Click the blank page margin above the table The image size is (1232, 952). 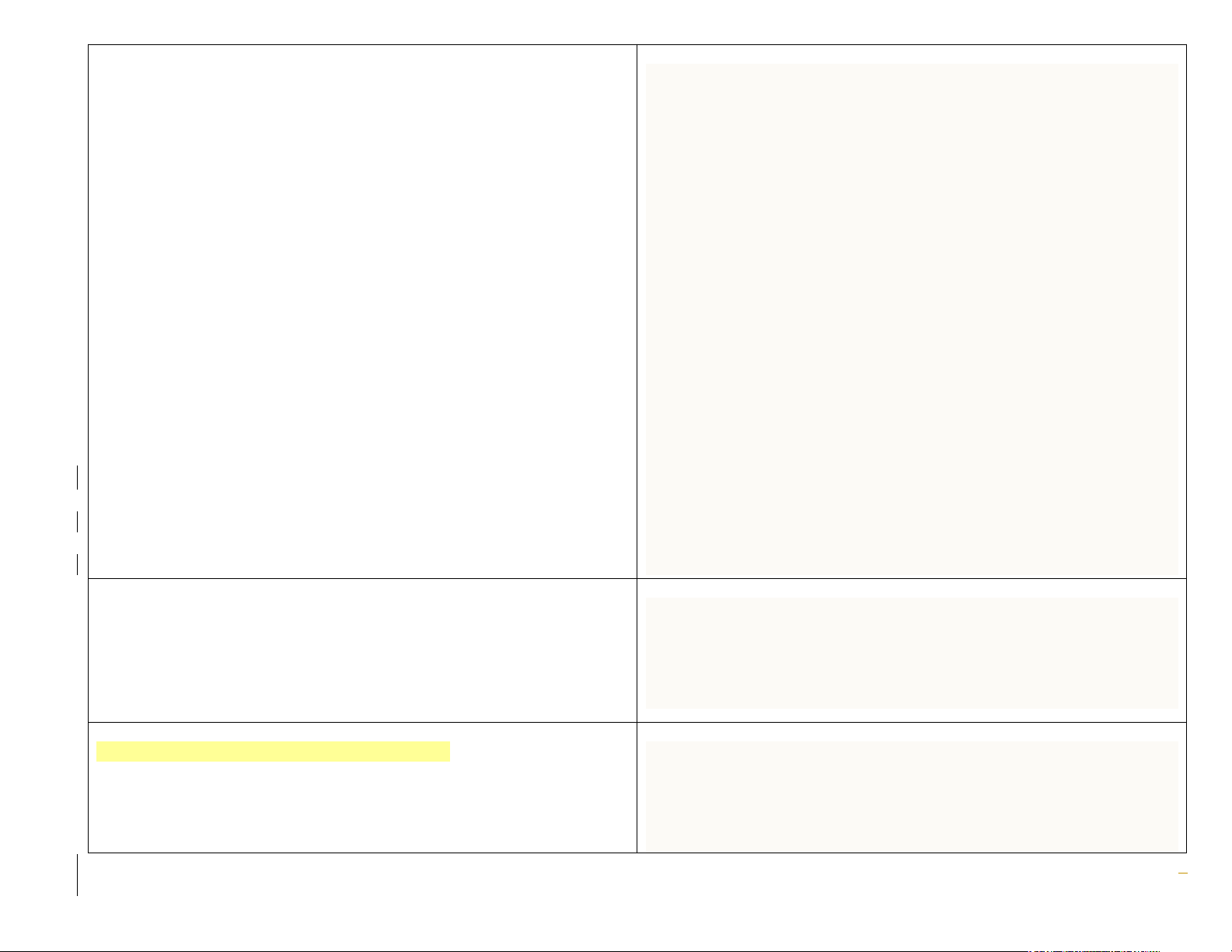(x=622, y=22)
